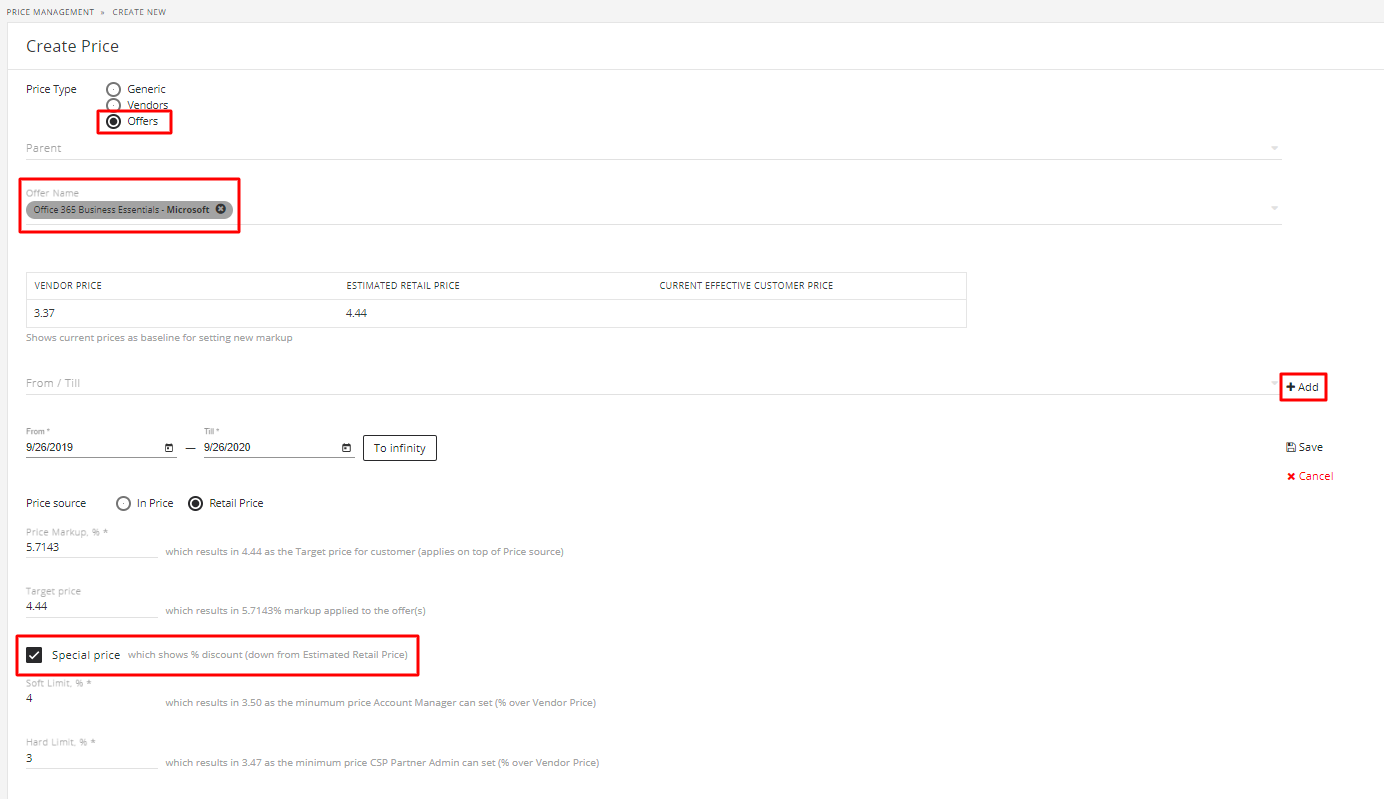Click the Add button with plus
Screen dimensions: 1384x799
coord(1303,387)
